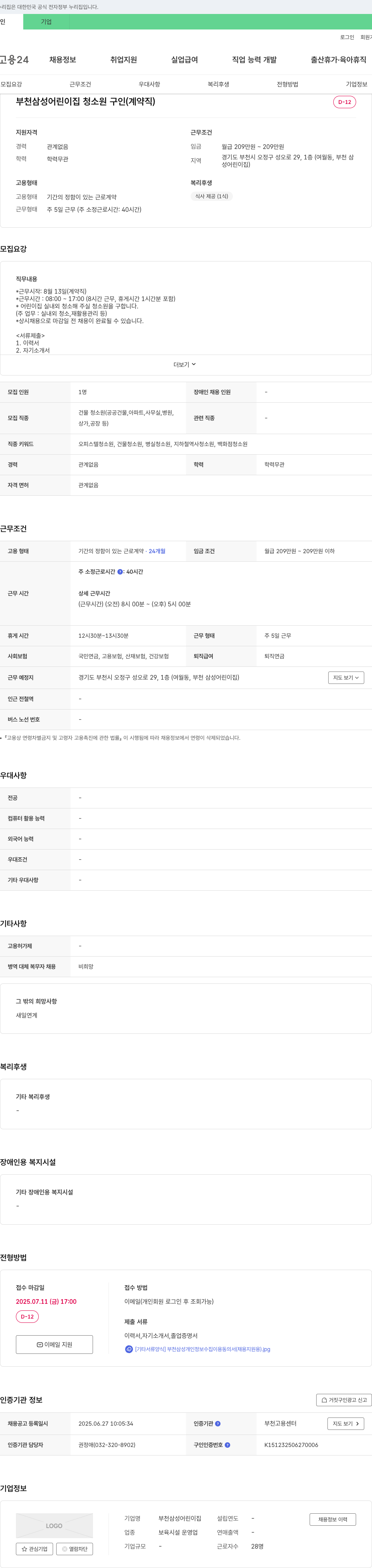Image resolution: width=372 pixels, height=1568 pixels.
Task: Jump to the 기업정보 section tab
Action: point(357,84)
